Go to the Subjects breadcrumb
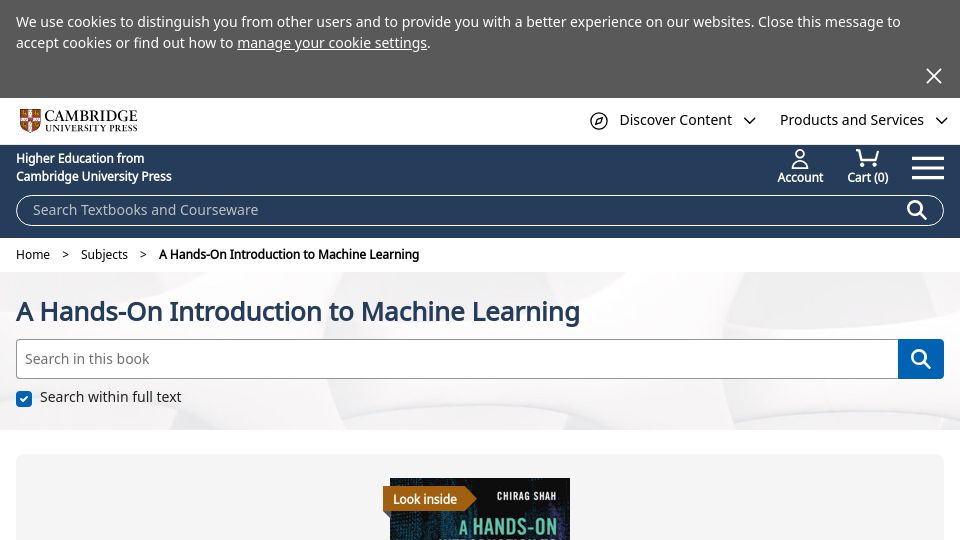The image size is (960, 540). [104, 255]
